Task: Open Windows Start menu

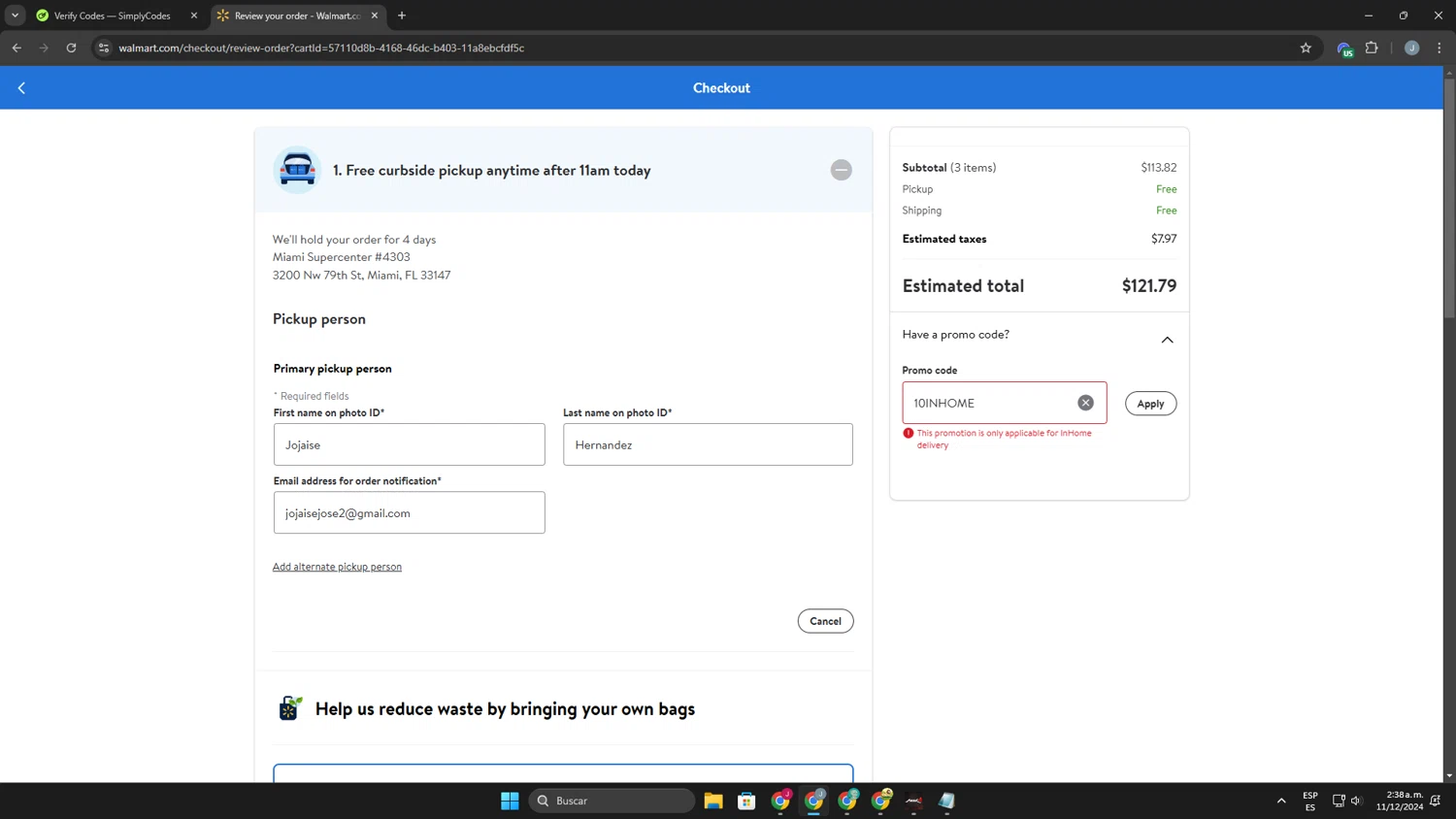Action: coord(510,801)
